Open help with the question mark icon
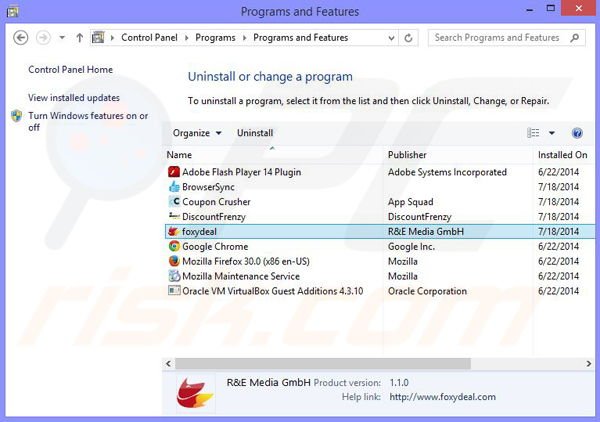600x422 pixels. coord(577,133)
